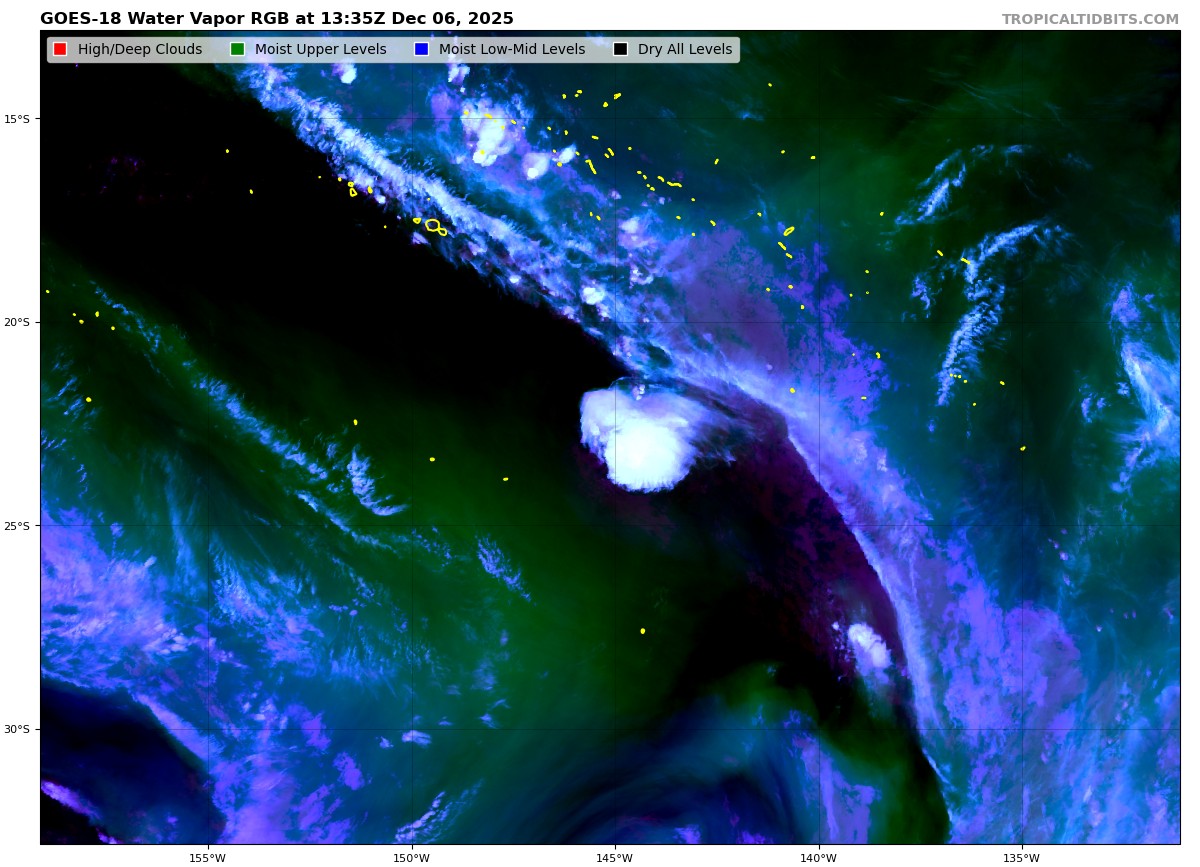Image resolution: width=1200 pixels, height=867 pixels.
Task: Click the green Moist Upper Levels swatch
Action: coord(237,50)
